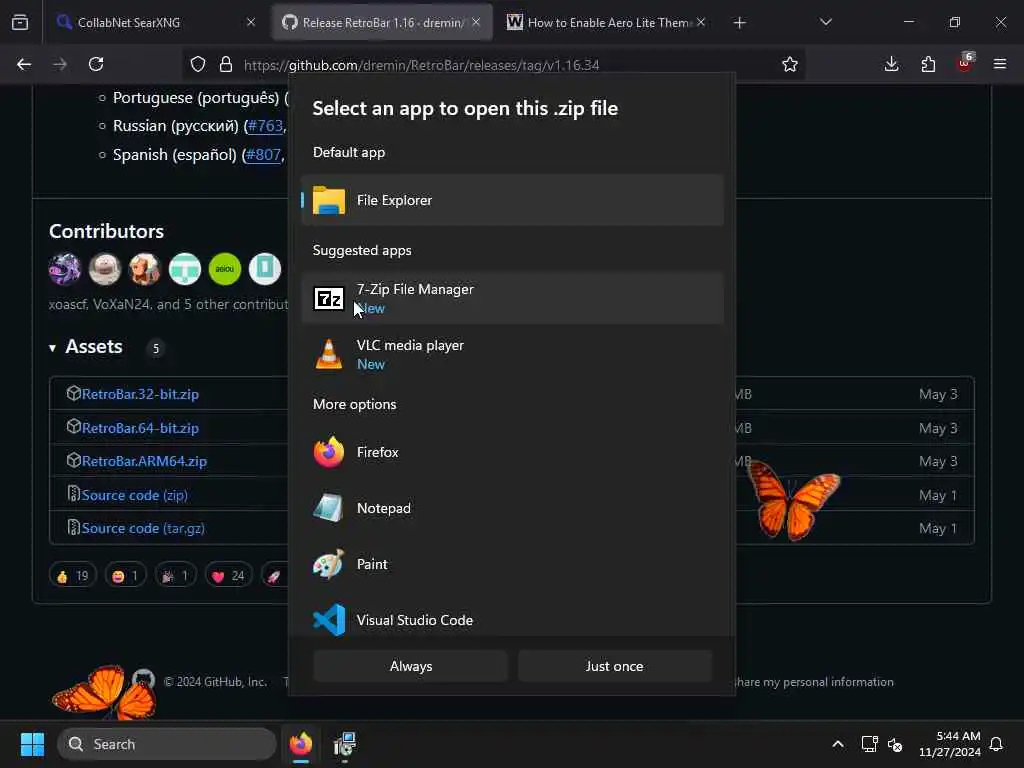This screenshot has width=1024, height=768.
Task: Open first contributor avatar
Action: click(x=65, y=268)
